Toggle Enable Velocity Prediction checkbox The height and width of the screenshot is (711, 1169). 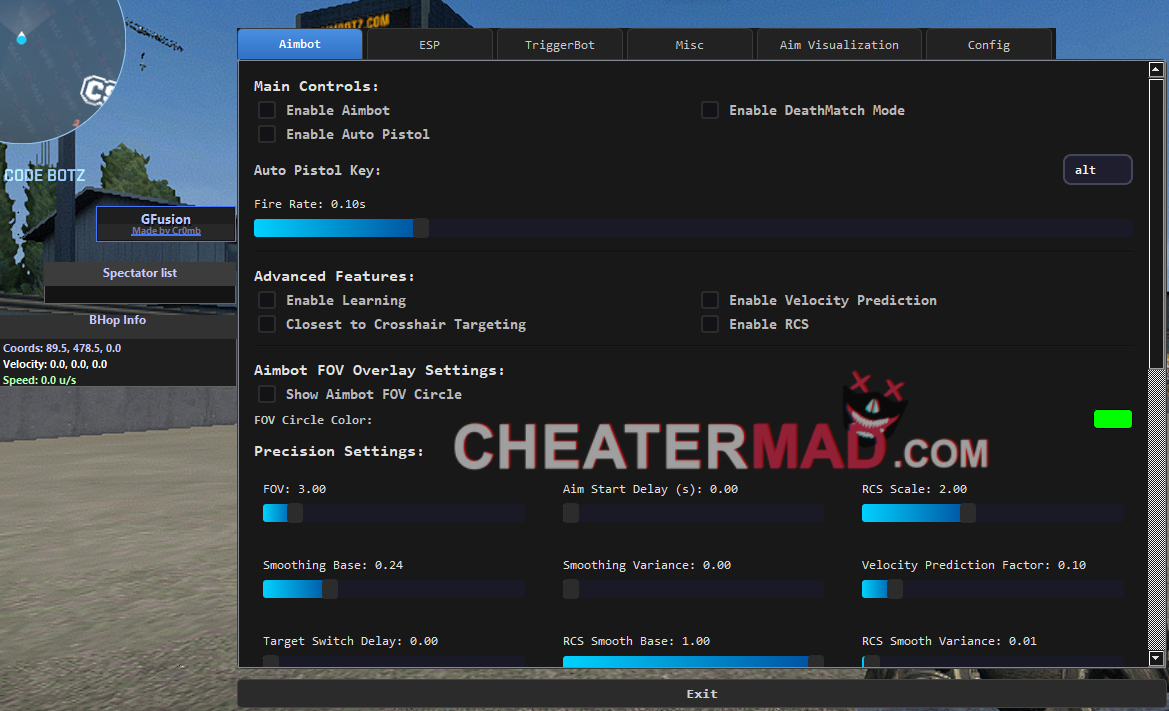click(710, 300)
